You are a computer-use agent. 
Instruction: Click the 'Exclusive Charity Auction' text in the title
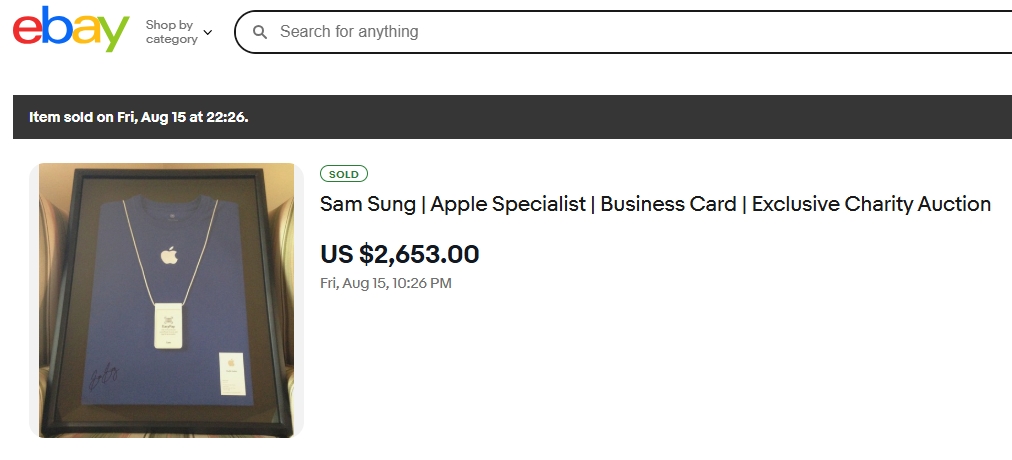pos(871,204)
